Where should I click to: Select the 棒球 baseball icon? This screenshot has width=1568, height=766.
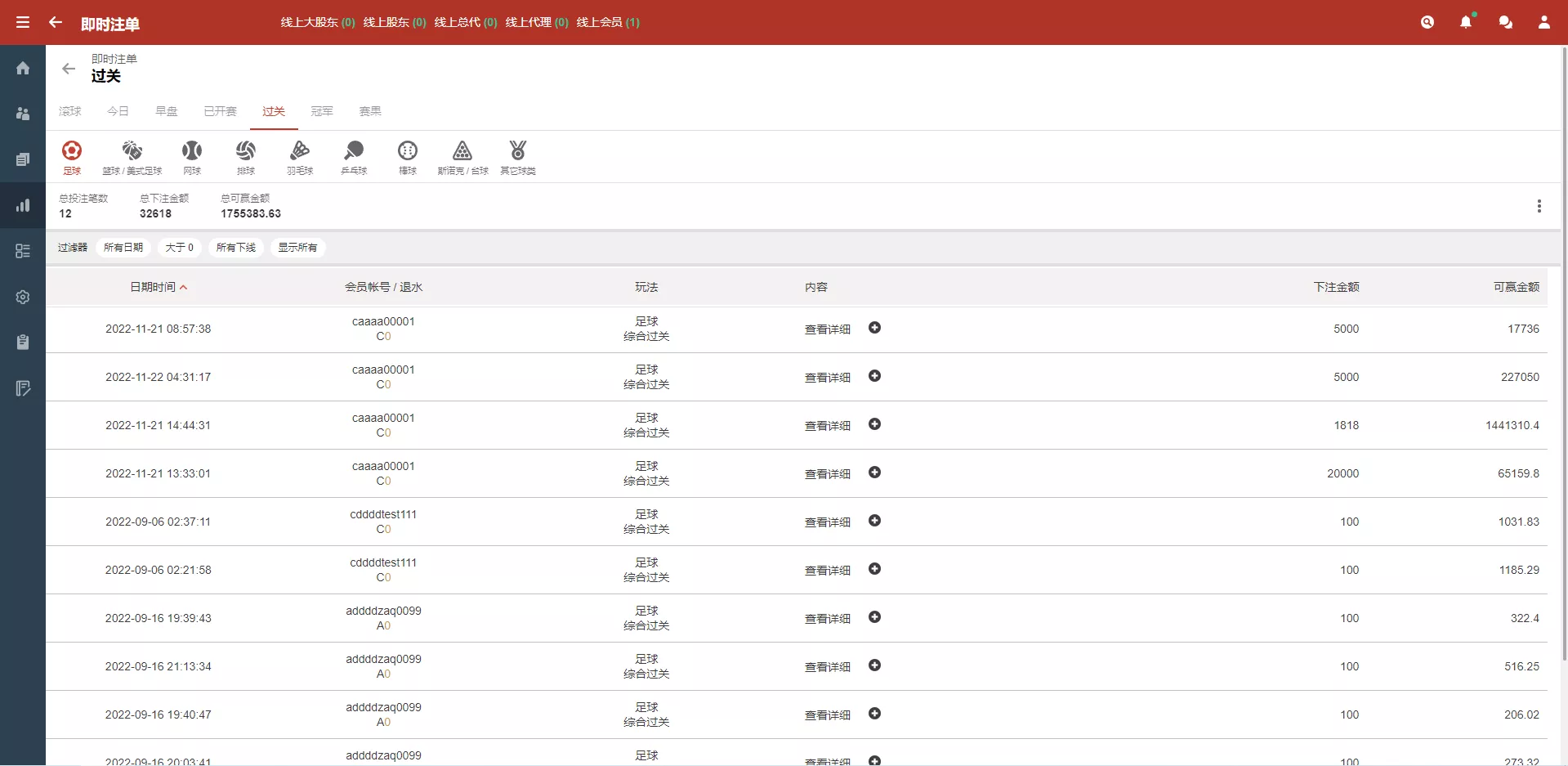[x=408, y=157]
